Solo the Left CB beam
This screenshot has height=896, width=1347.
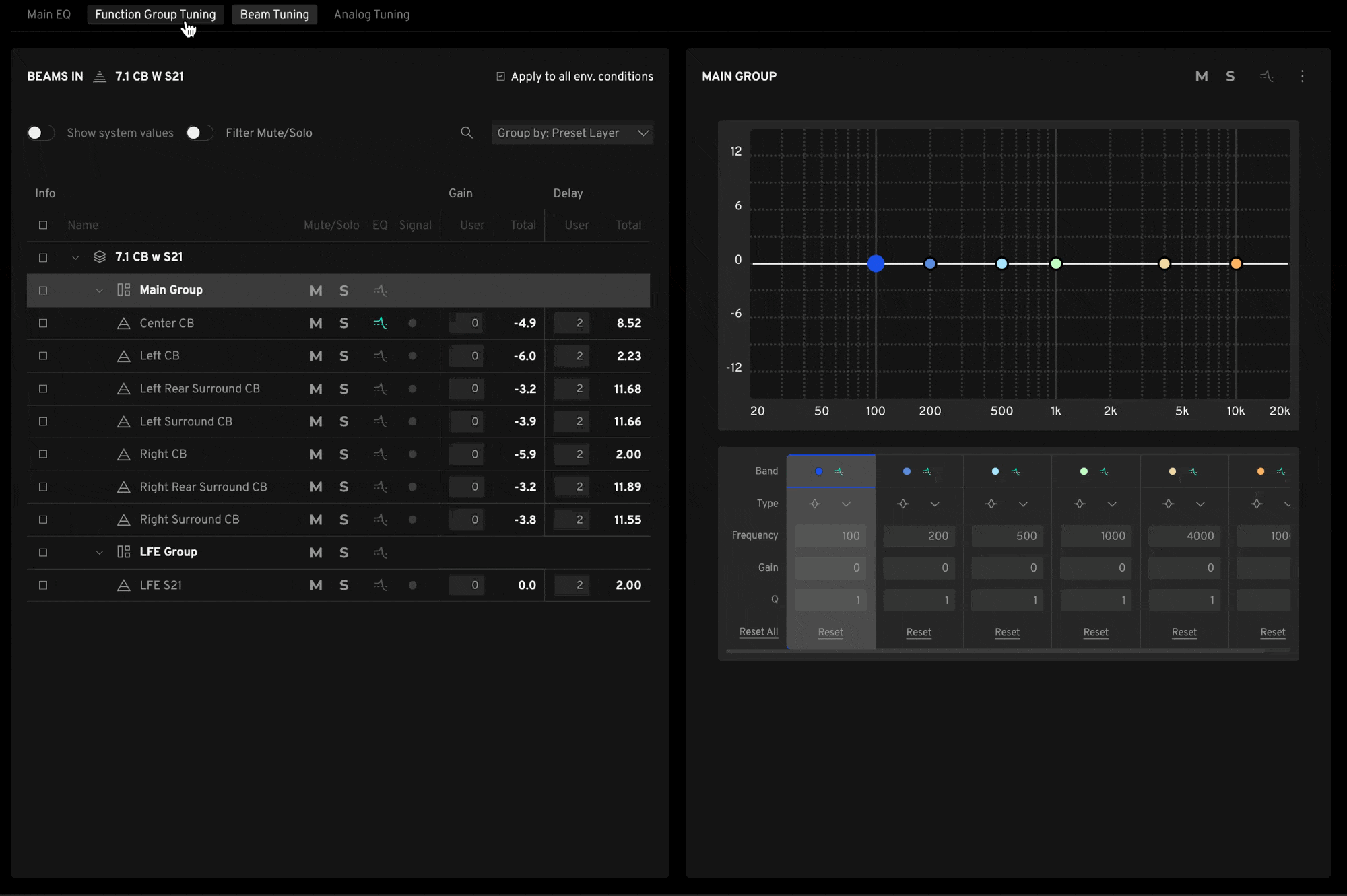point(343,356)
